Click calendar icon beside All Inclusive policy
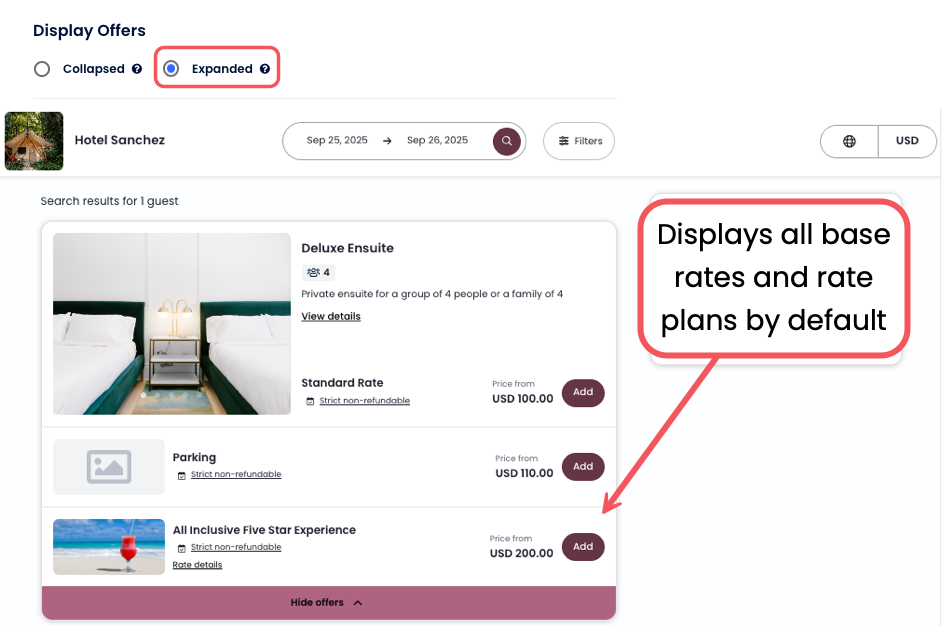 pyautogui.click(x=181, y=549)
